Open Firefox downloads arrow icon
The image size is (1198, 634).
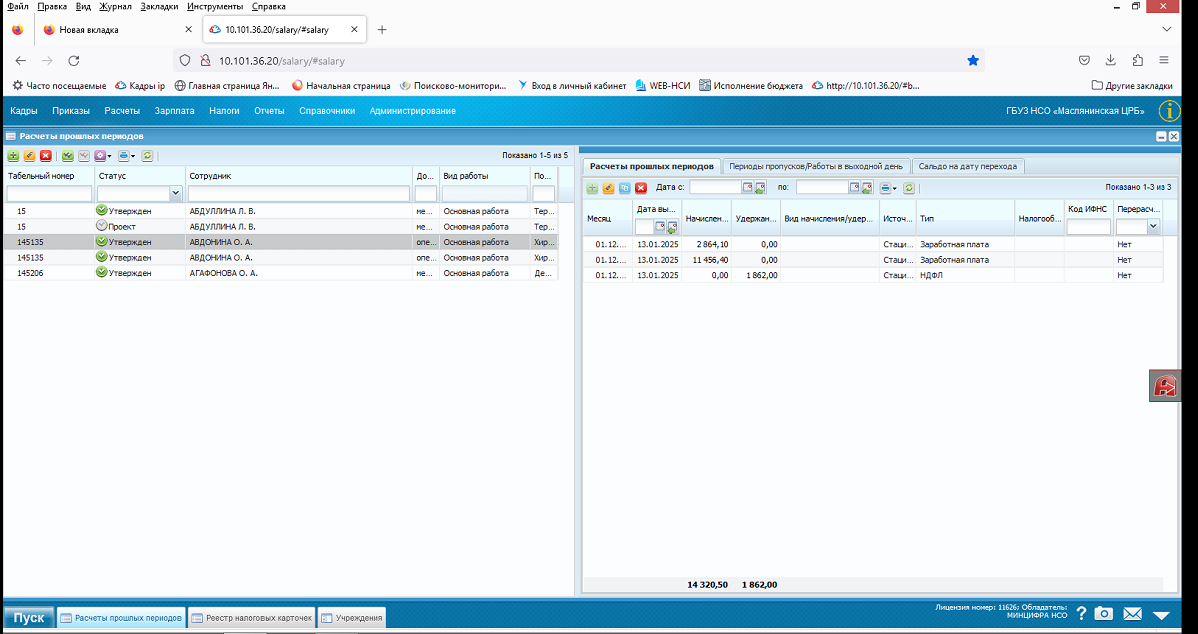tap(1110, 60)
